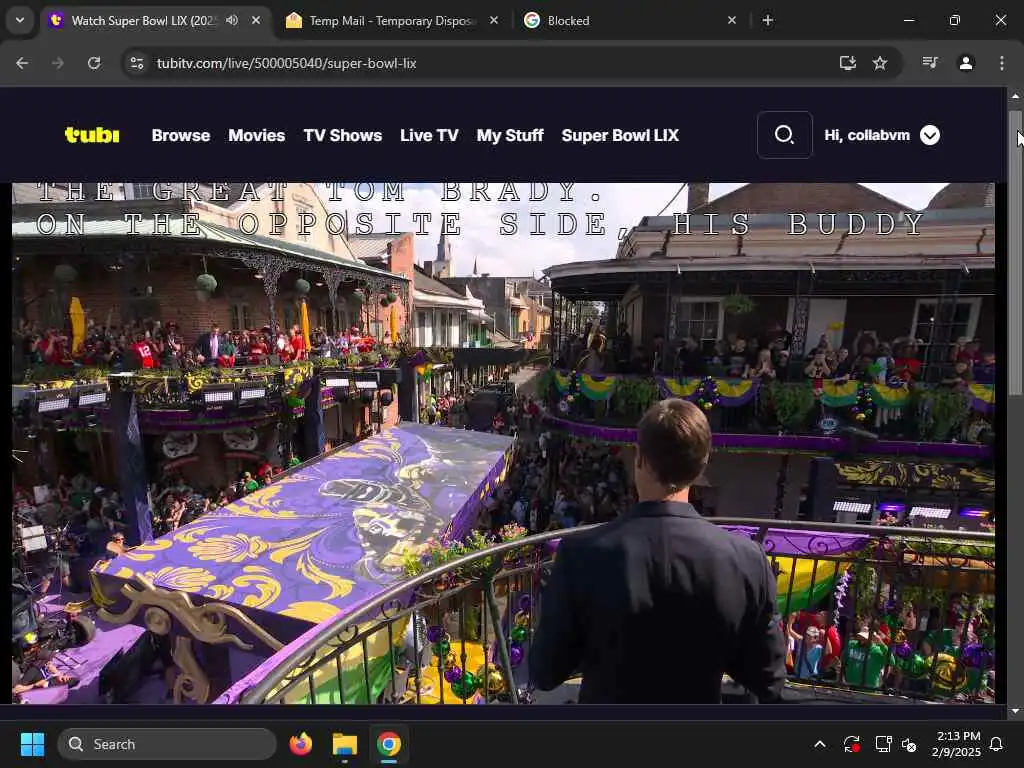
Task: Open Live TV section
Action: [x=429, y=135]
